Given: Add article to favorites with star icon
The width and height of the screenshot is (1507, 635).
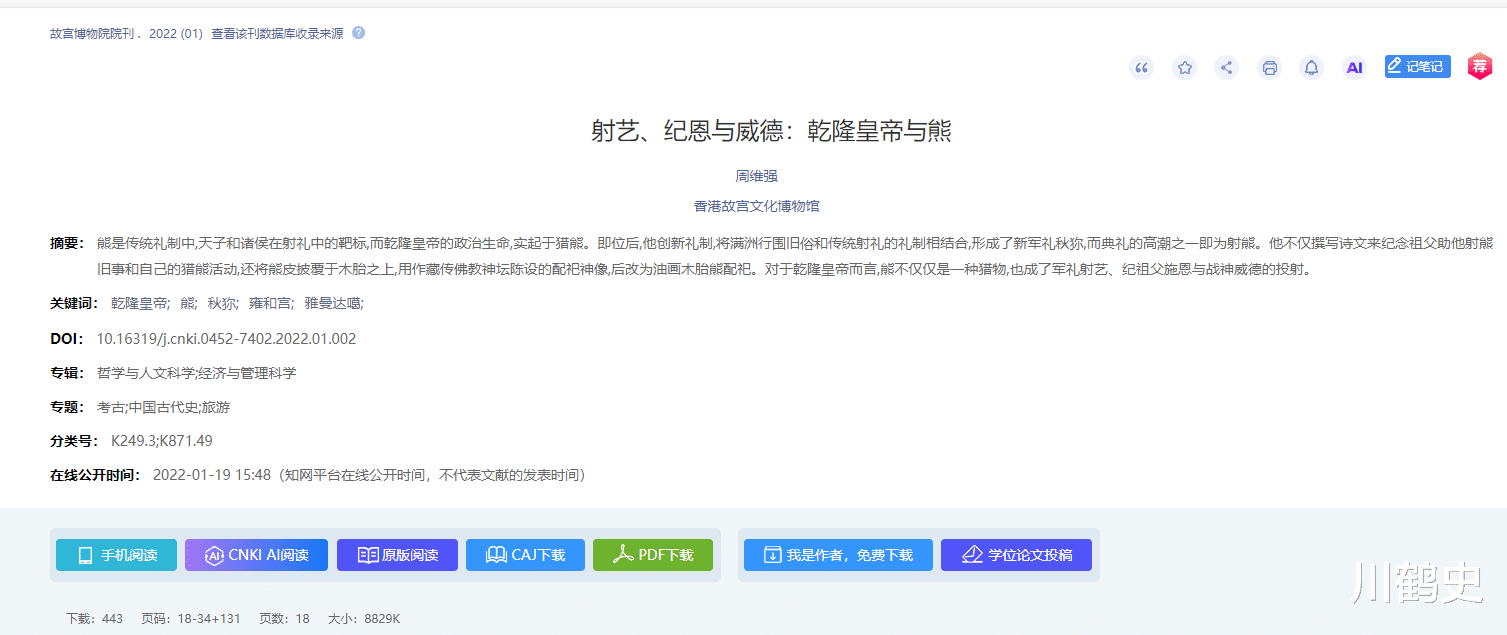Looking at the screenshot, I should pyautogui.click(x=1185, y=68).
